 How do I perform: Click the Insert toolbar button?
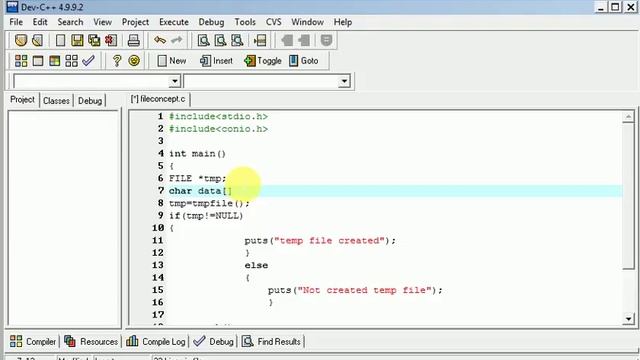tap(216, 61)
